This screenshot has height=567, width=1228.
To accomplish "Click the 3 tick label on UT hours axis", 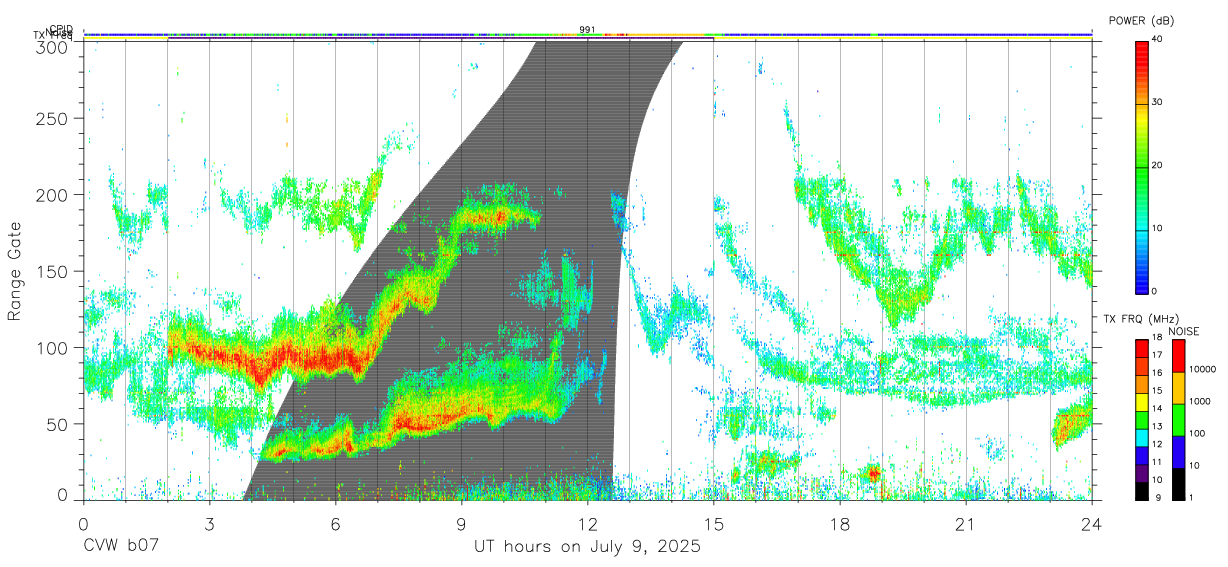I will [210, 525].
